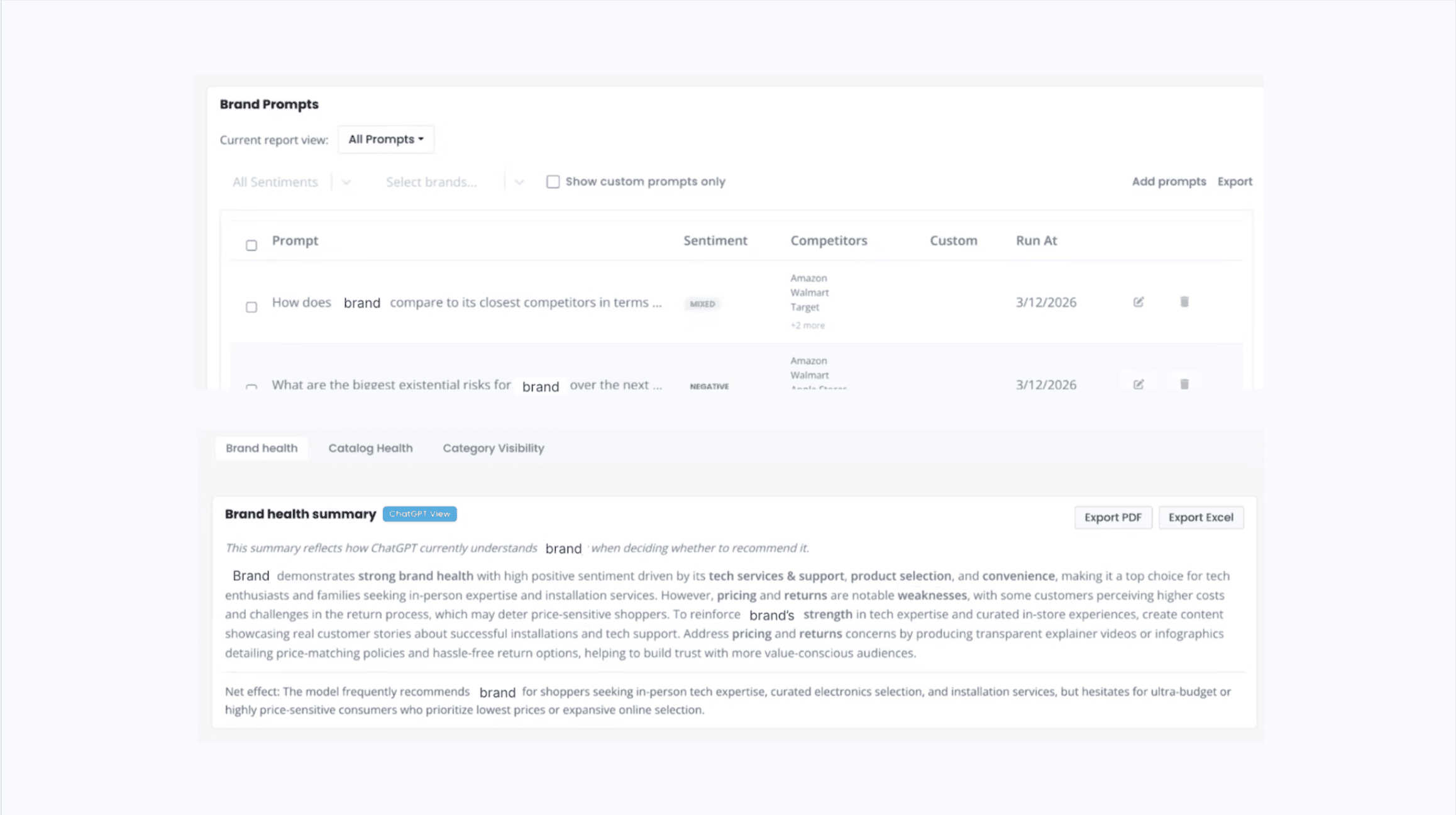Switch to the Catalog Health tab
The width and height of the screenshot is (1456, 815).
[x=370, y=448]
